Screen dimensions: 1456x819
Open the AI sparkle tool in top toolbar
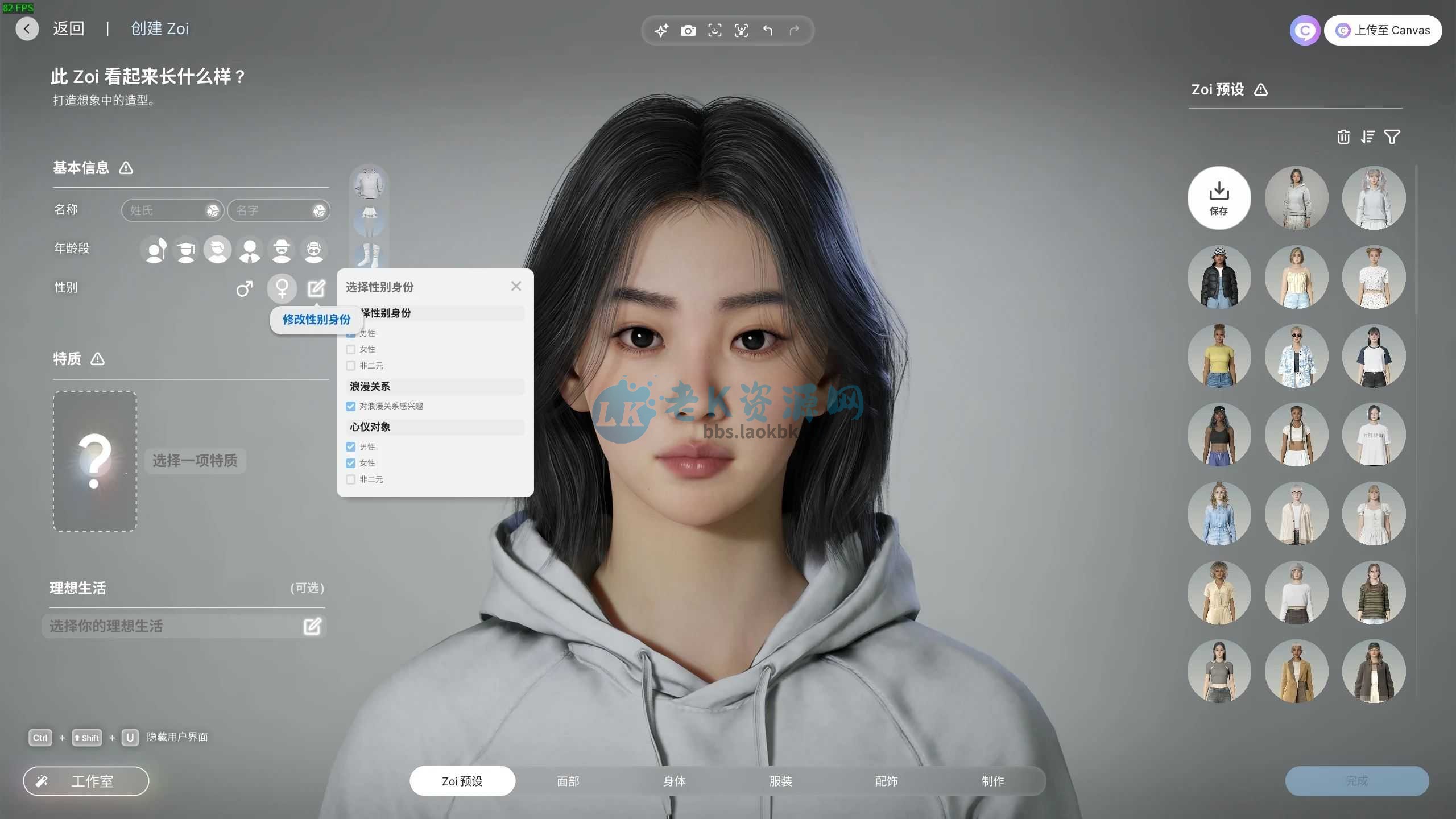(661, 30)
